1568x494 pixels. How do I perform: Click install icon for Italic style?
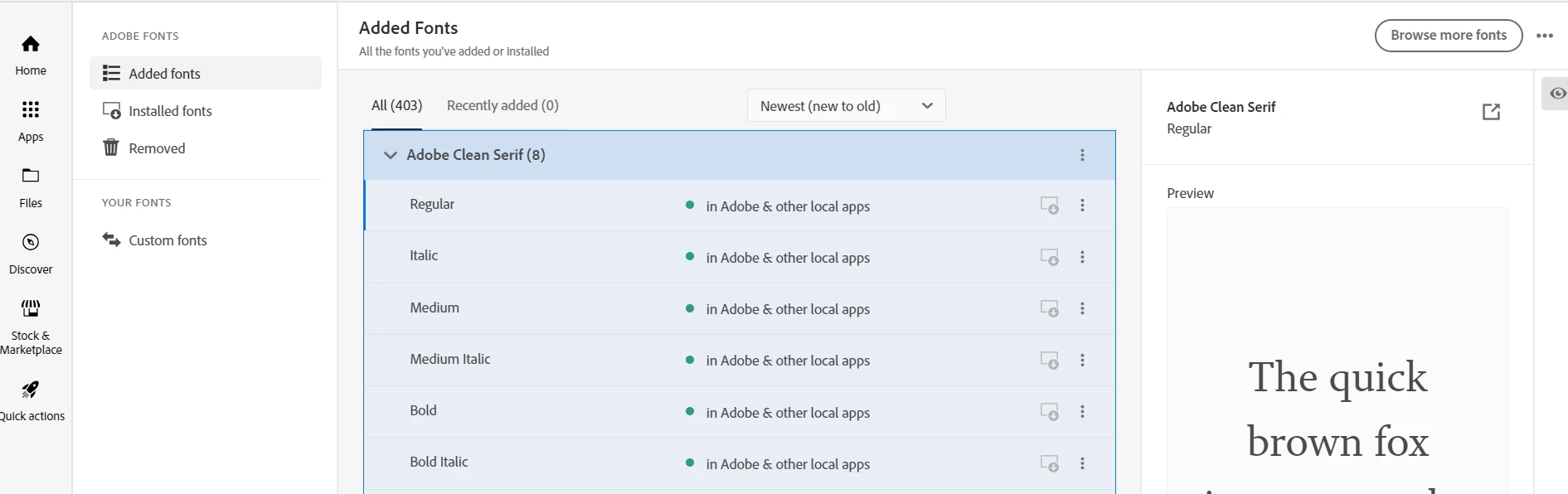click(1050, 257)
